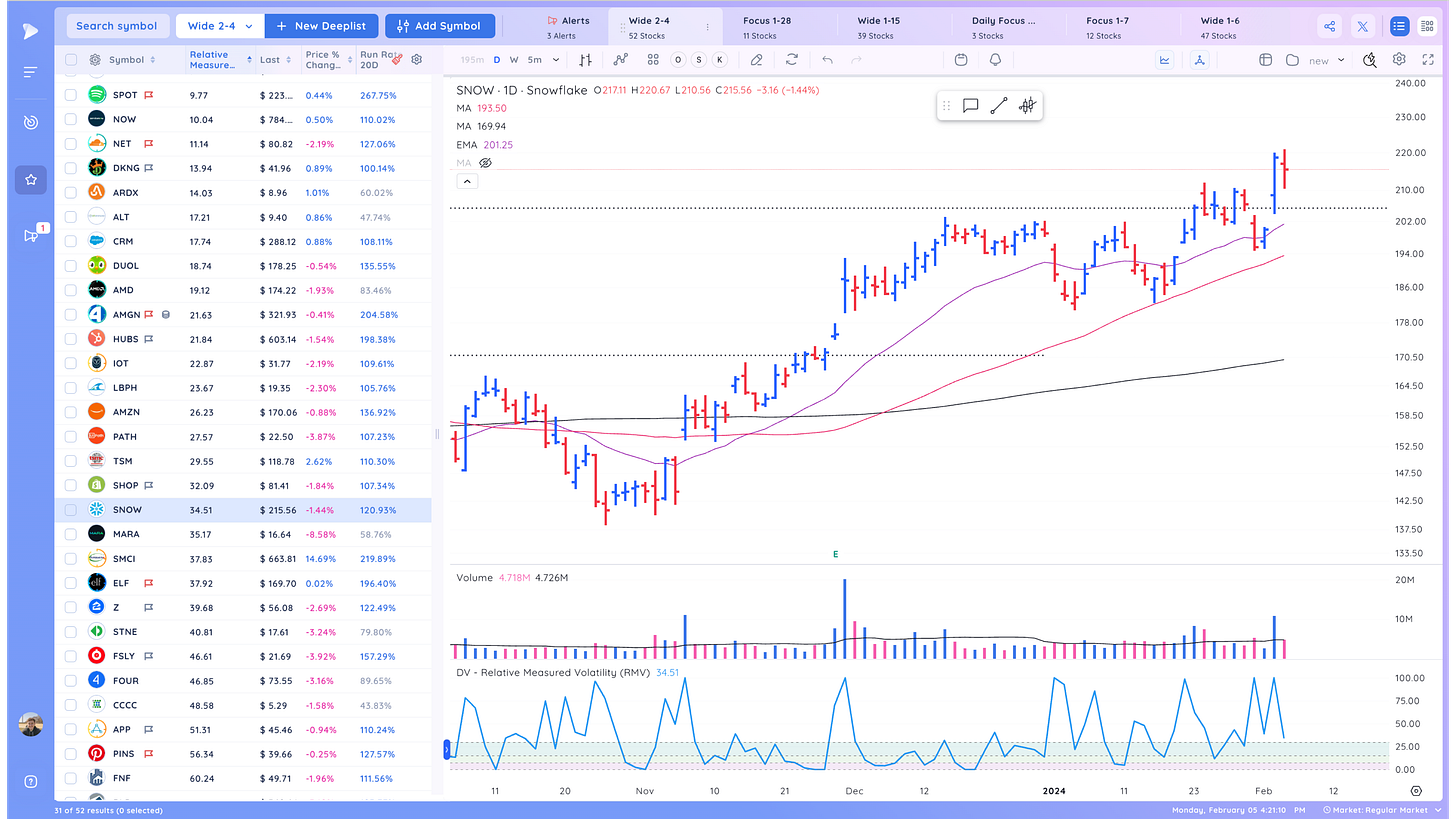Switch to the Daily Focus tab

pos(1004,27)
